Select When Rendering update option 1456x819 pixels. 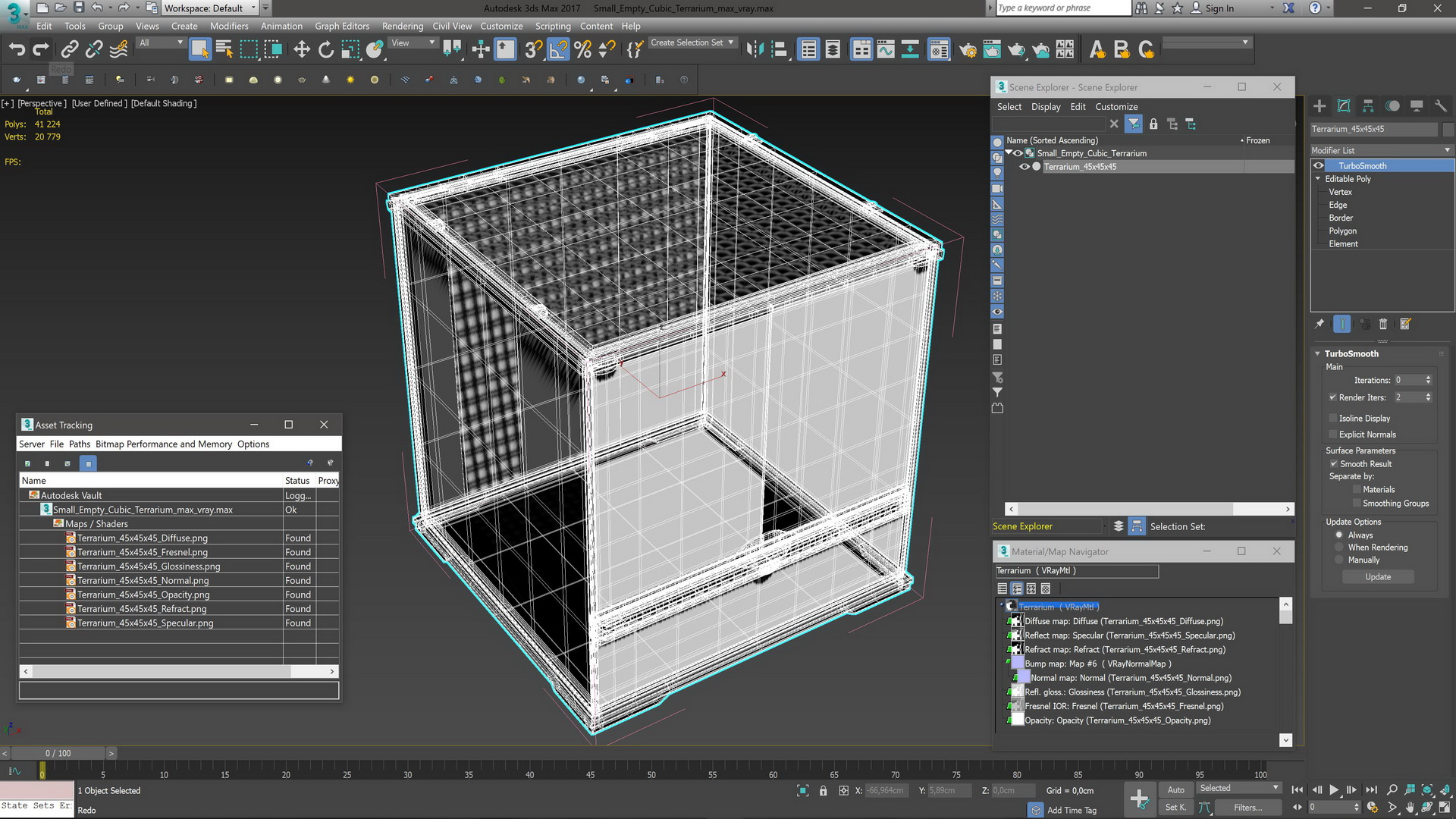point(1339,548)
